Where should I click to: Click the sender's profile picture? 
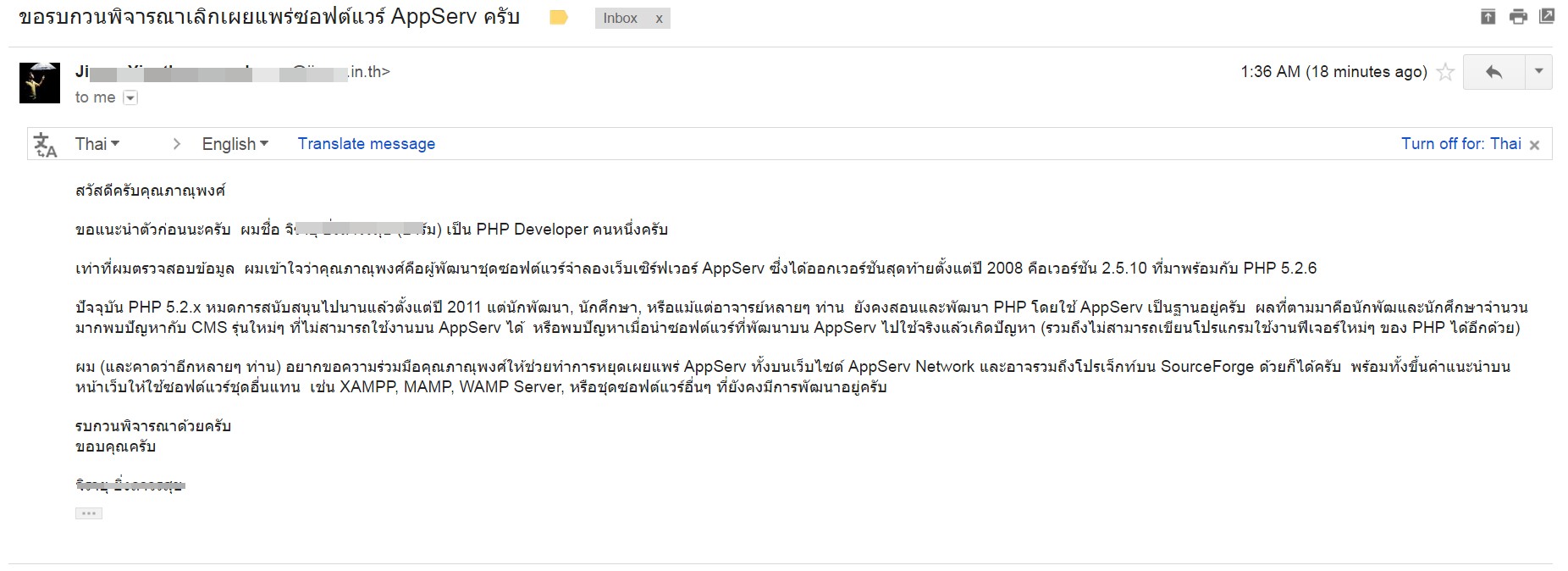pyautogui.click(x=40, y=82)
